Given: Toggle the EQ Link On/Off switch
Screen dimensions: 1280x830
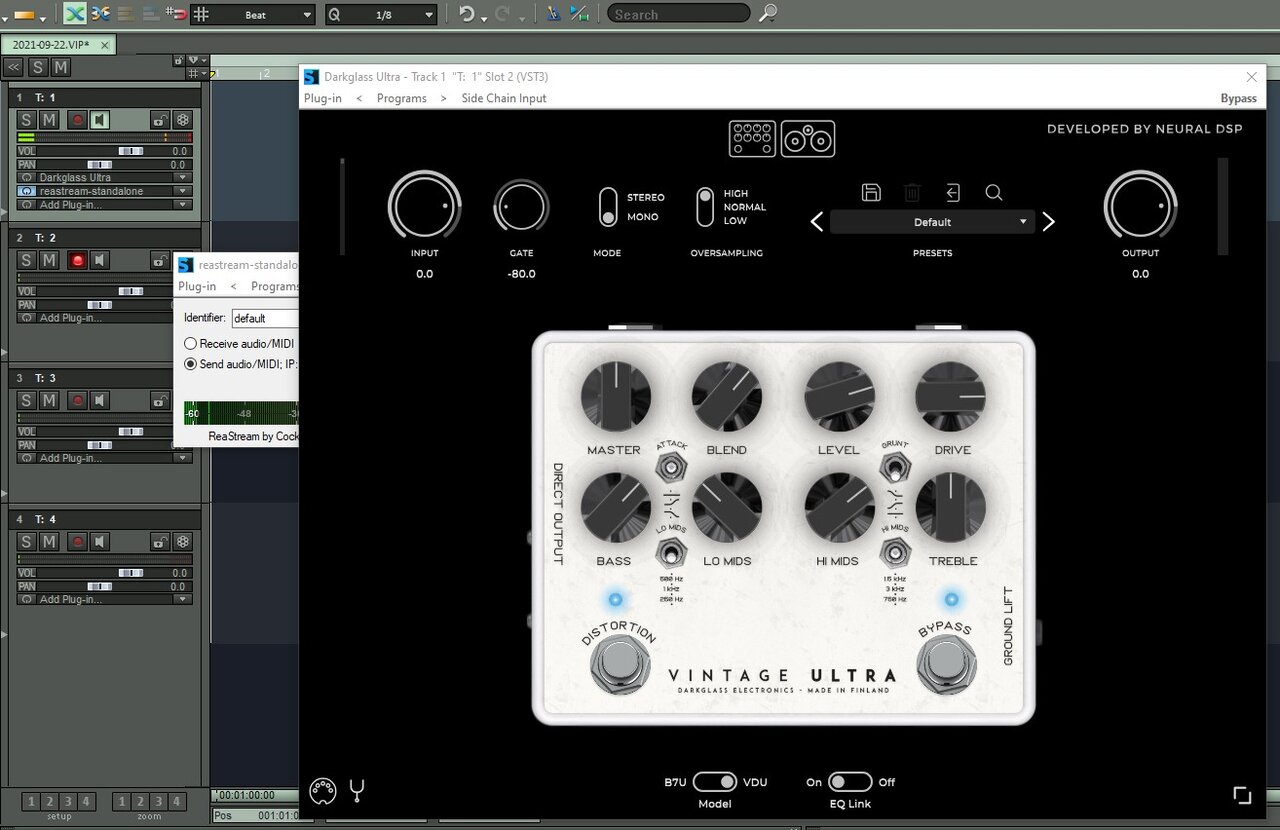Looking at the screenshot, I should (849, 782).
